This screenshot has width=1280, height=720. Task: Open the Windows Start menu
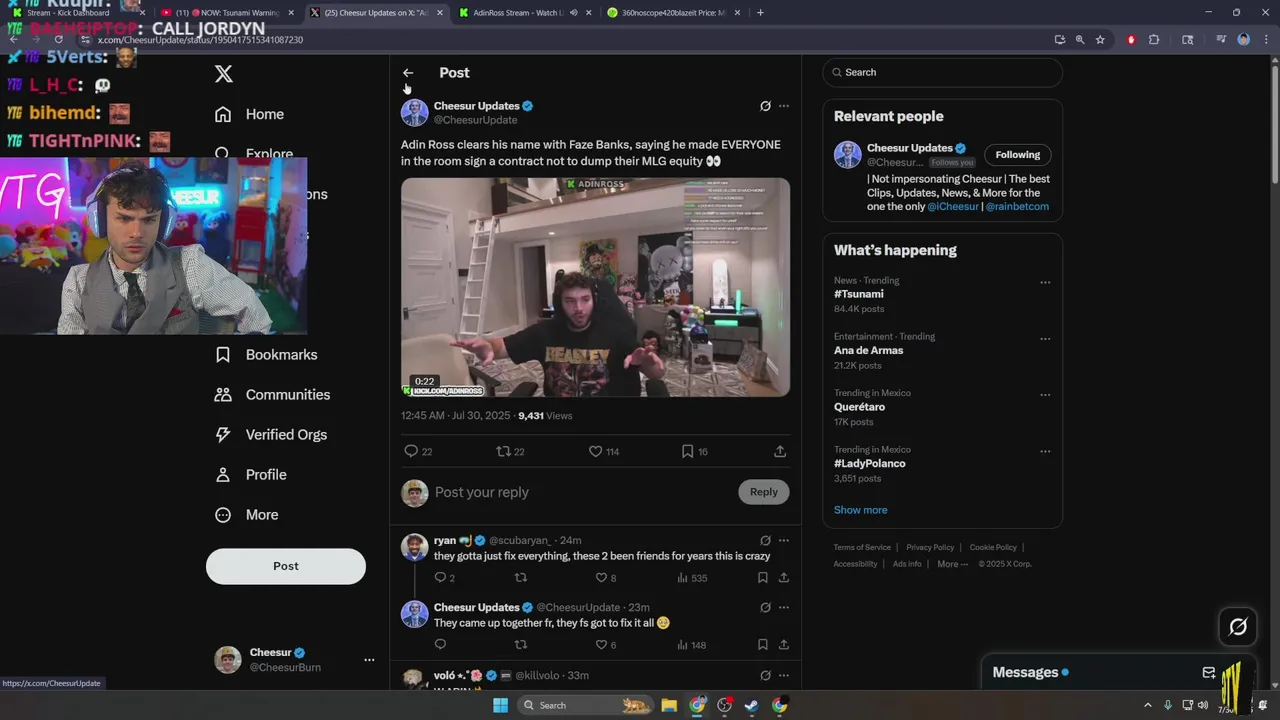[500, 705]
